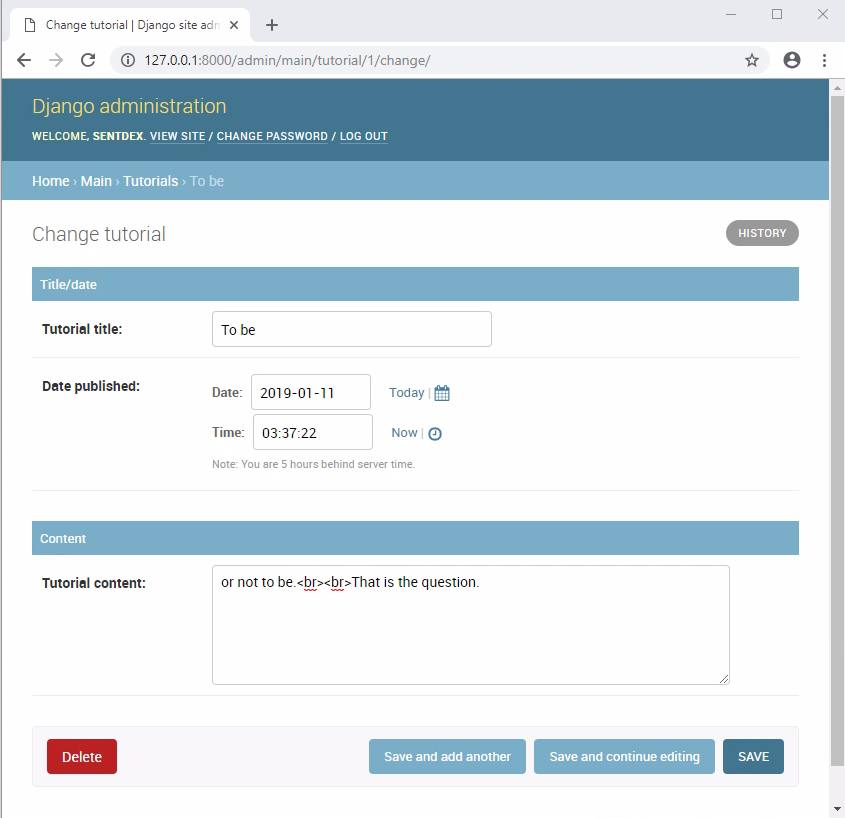Click the red Delete button

[82, 757]
